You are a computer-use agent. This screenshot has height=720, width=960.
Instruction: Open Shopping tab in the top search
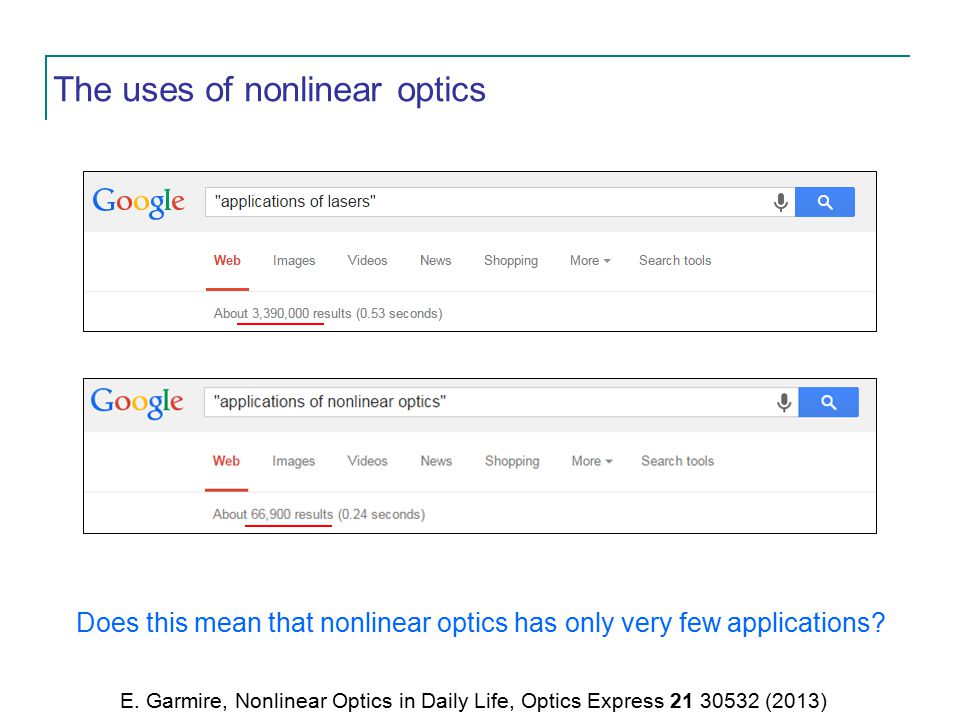point(511,261)
